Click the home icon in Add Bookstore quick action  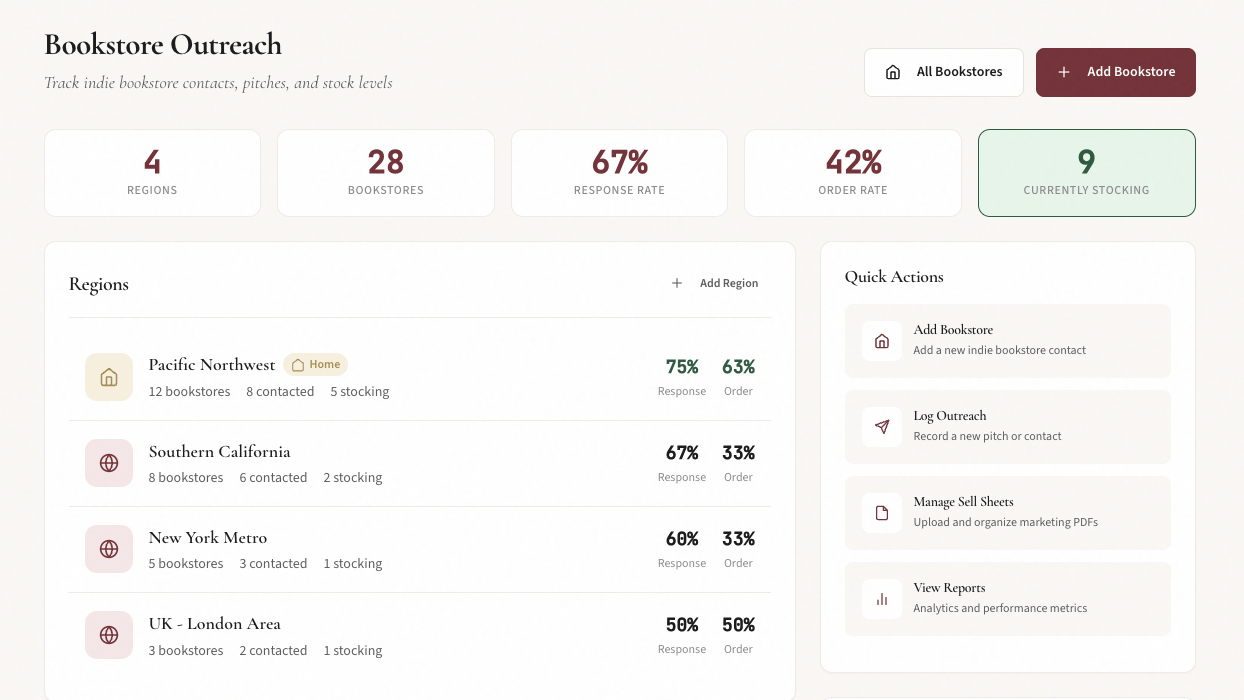point(881,341)
